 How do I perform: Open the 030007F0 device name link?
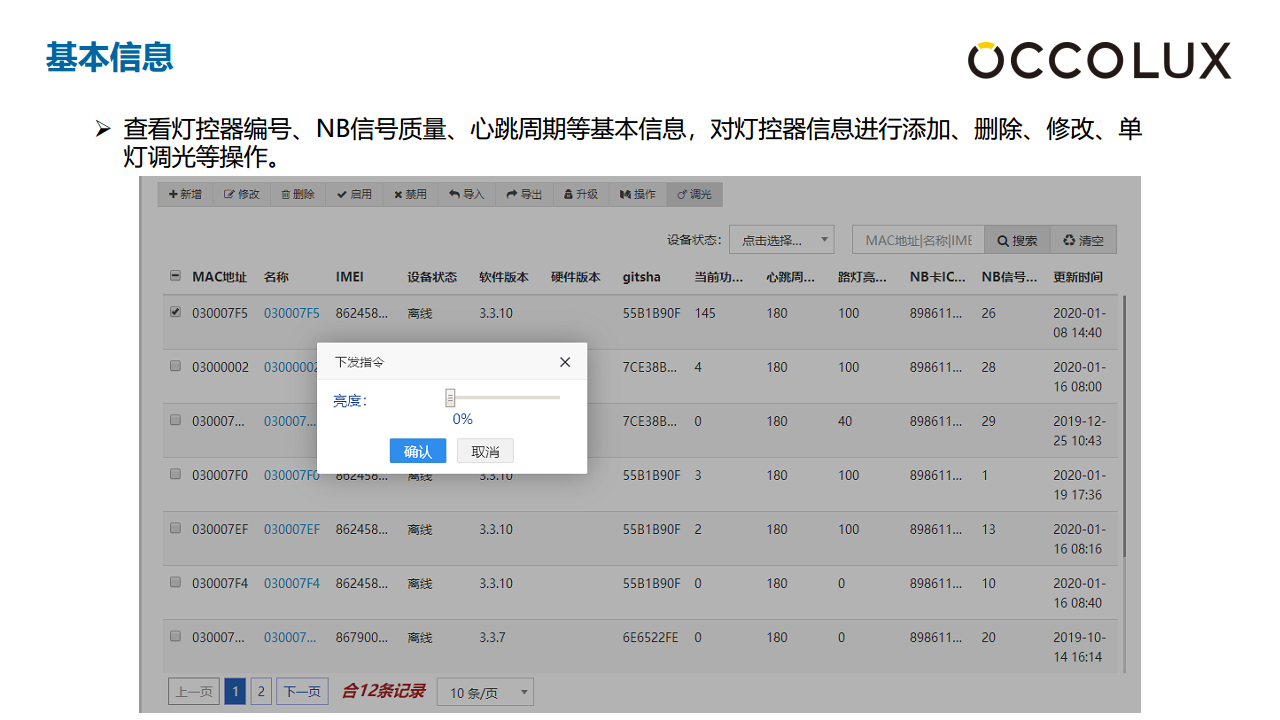point(292,475)
